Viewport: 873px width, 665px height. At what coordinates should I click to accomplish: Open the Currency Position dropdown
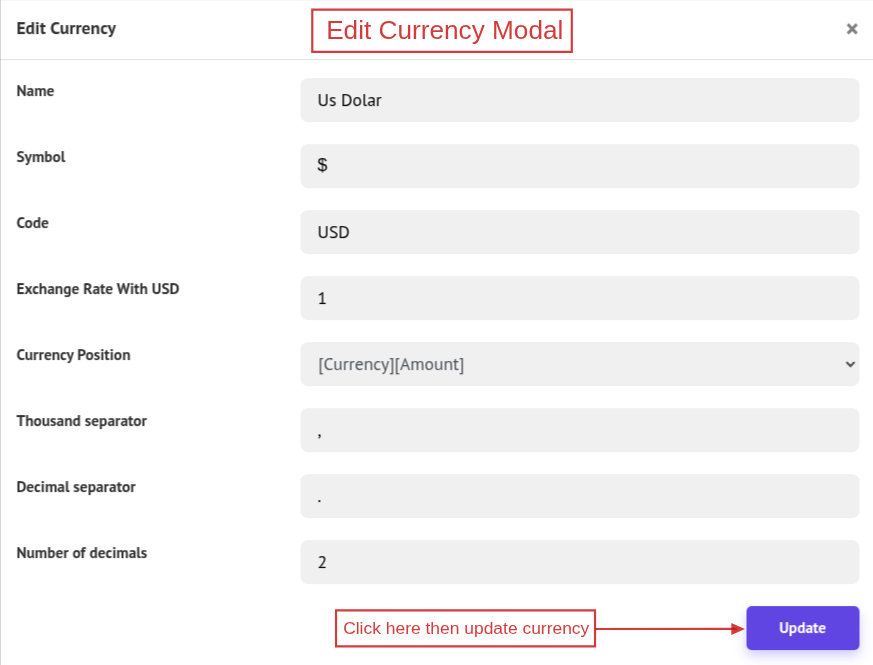click(579, 364)
